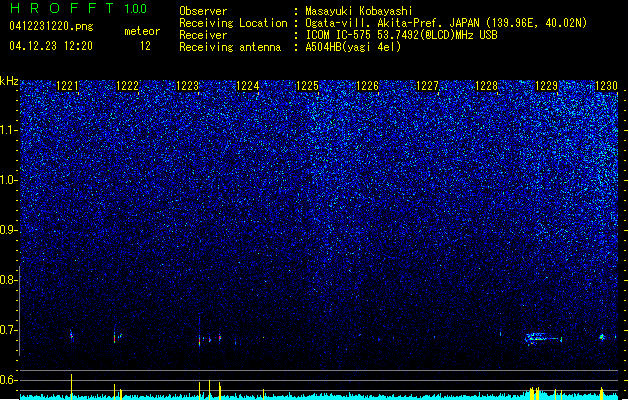Click the Receiving antenna label
629x400 pixels.
[230, 47]
